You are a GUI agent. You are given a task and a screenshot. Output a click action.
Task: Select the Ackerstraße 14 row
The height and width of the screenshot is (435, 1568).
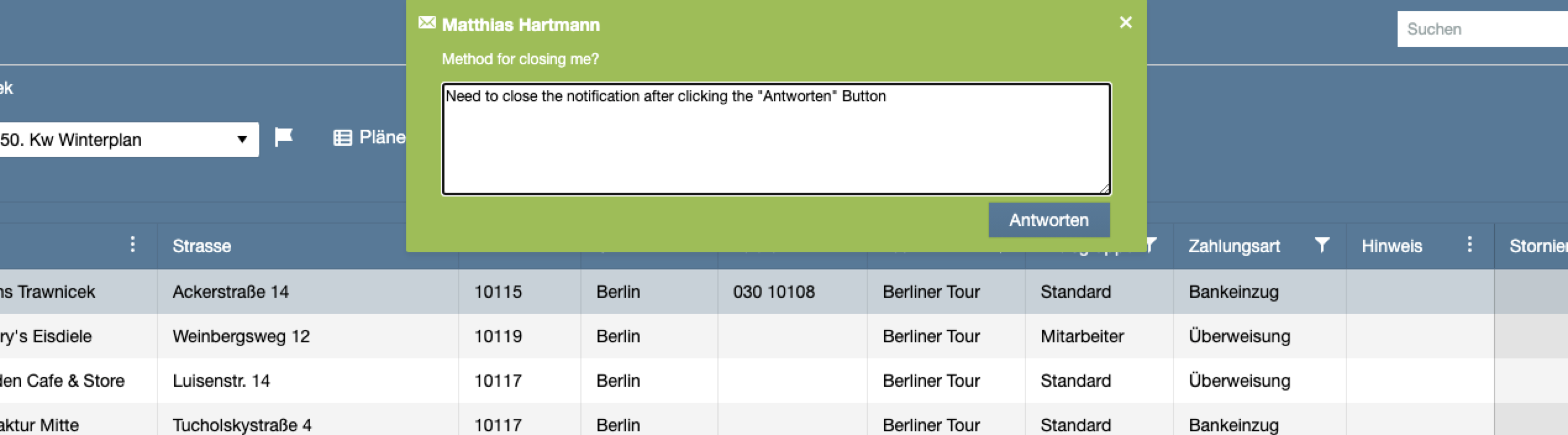[x=784, y=292]
